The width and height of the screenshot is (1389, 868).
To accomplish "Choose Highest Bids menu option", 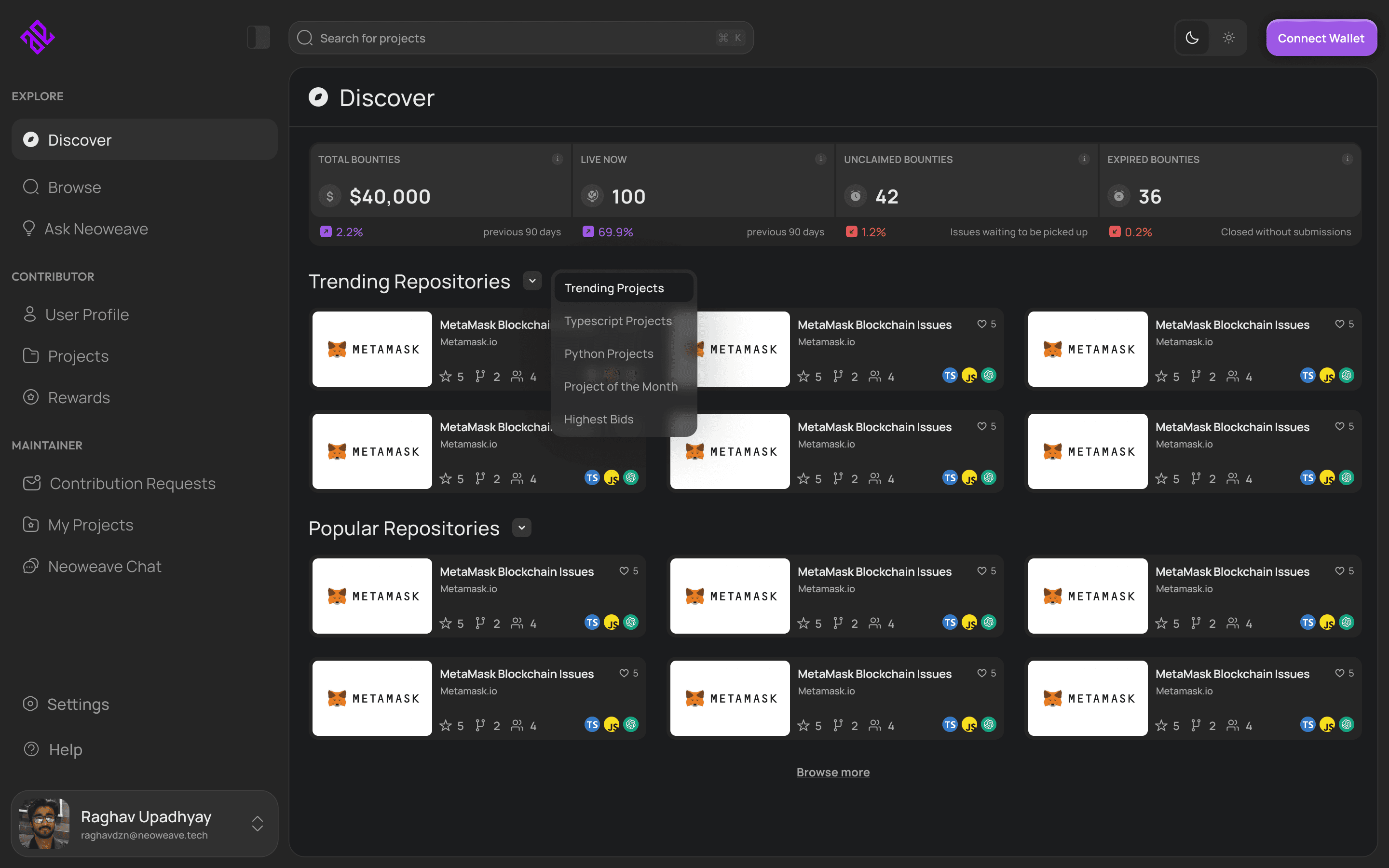I will pos(599,419).
